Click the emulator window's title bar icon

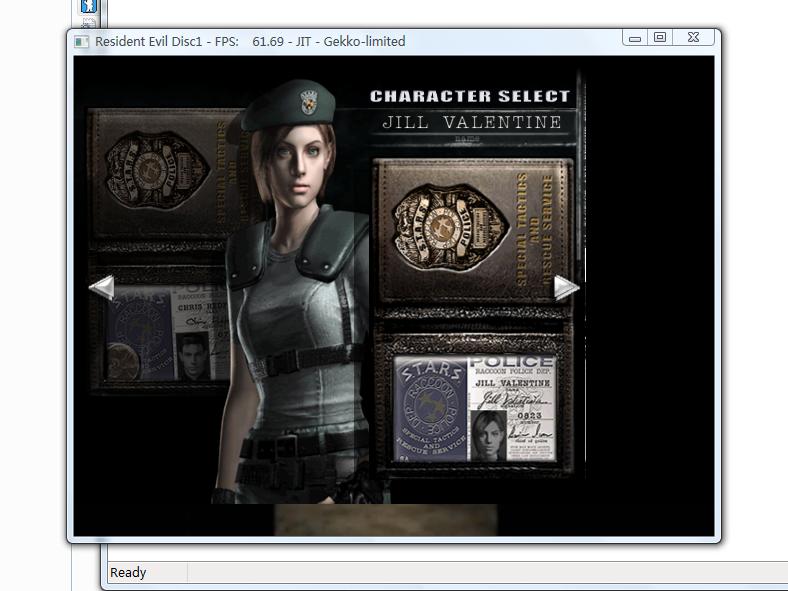(83, 41)
